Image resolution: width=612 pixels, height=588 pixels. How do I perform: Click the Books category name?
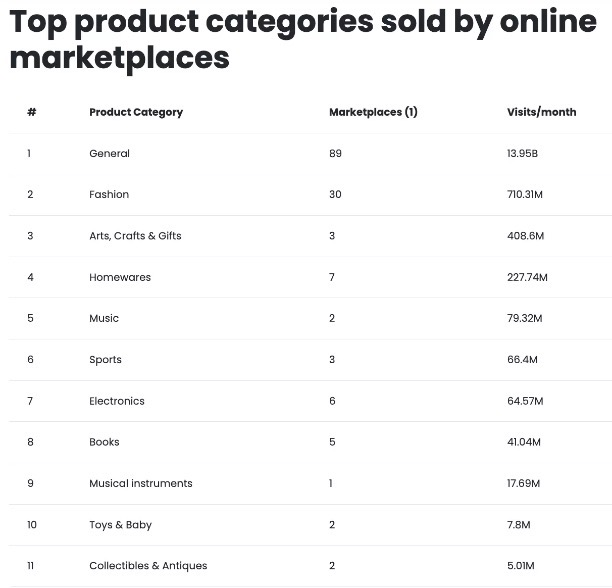tap(104, 442)
